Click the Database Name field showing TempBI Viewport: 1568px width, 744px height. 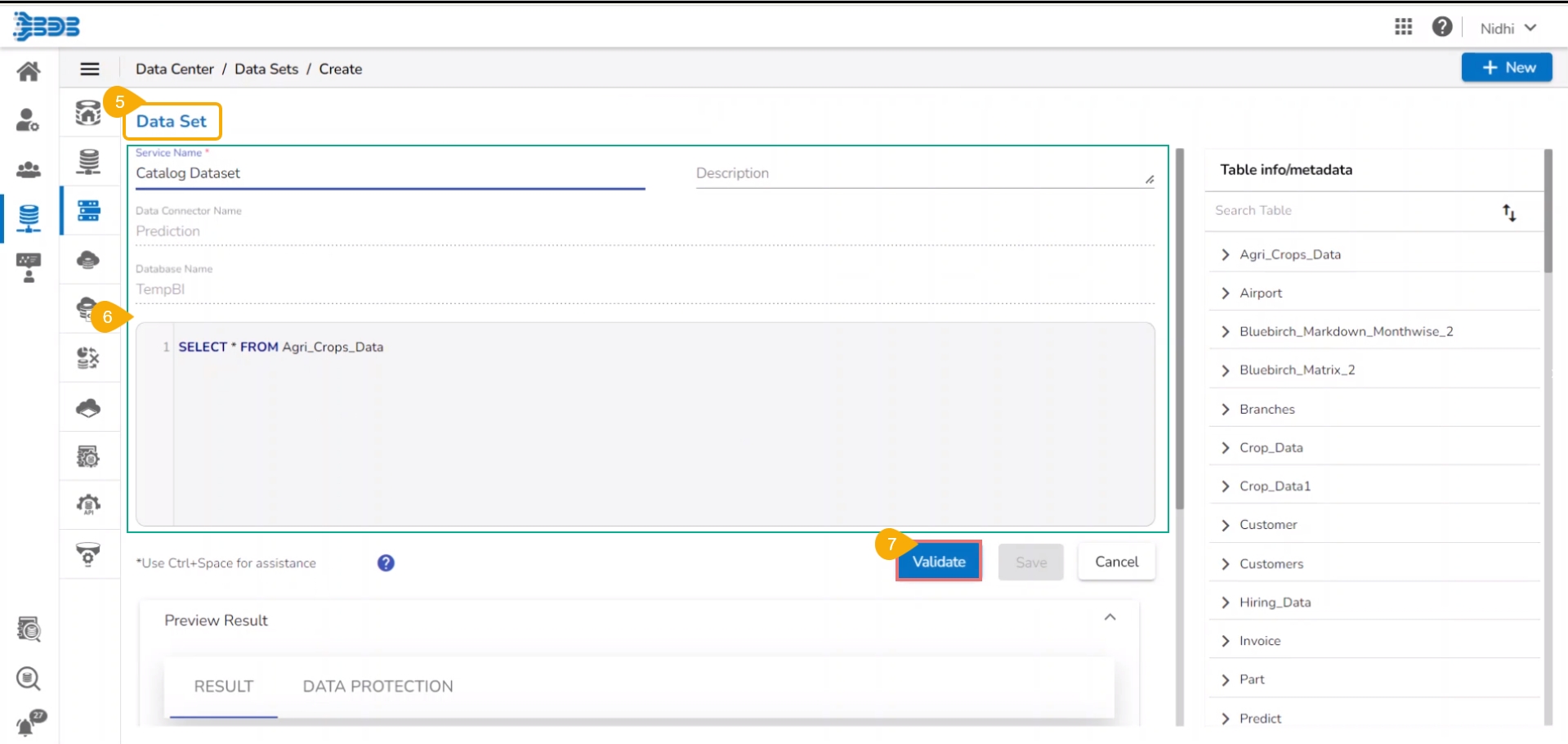[646, 289]
